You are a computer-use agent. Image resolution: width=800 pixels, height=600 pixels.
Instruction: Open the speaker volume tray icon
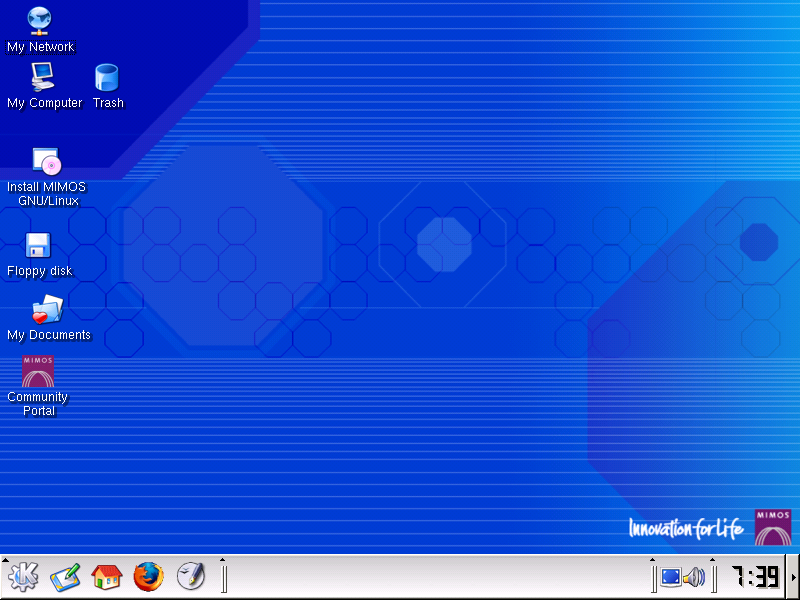point(694,577)
